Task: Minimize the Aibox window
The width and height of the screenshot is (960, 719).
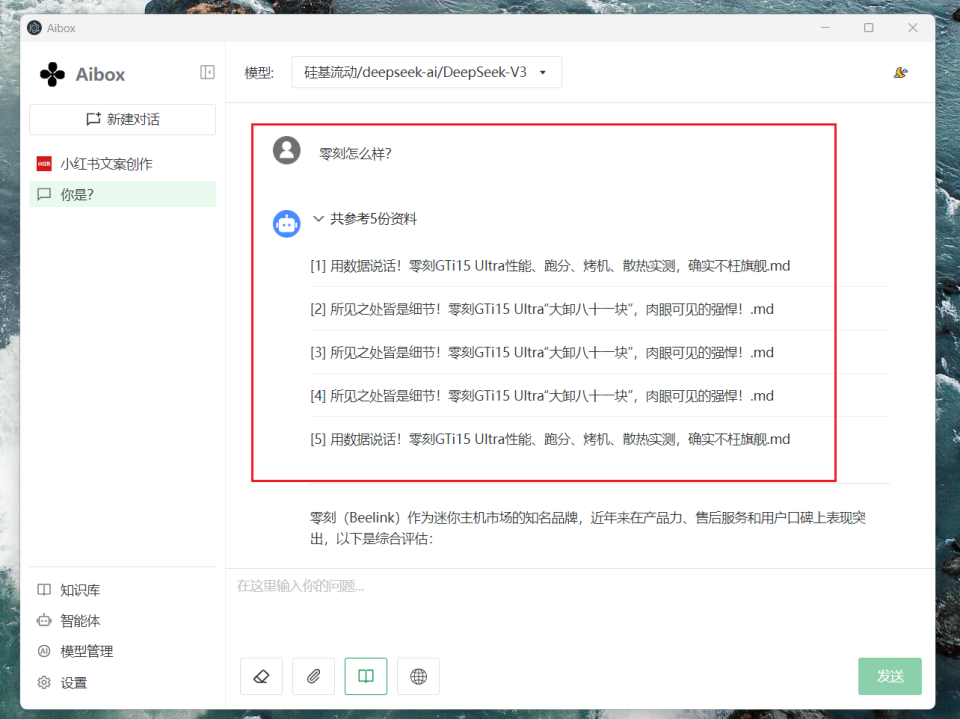Action: (x=825, y=28)
